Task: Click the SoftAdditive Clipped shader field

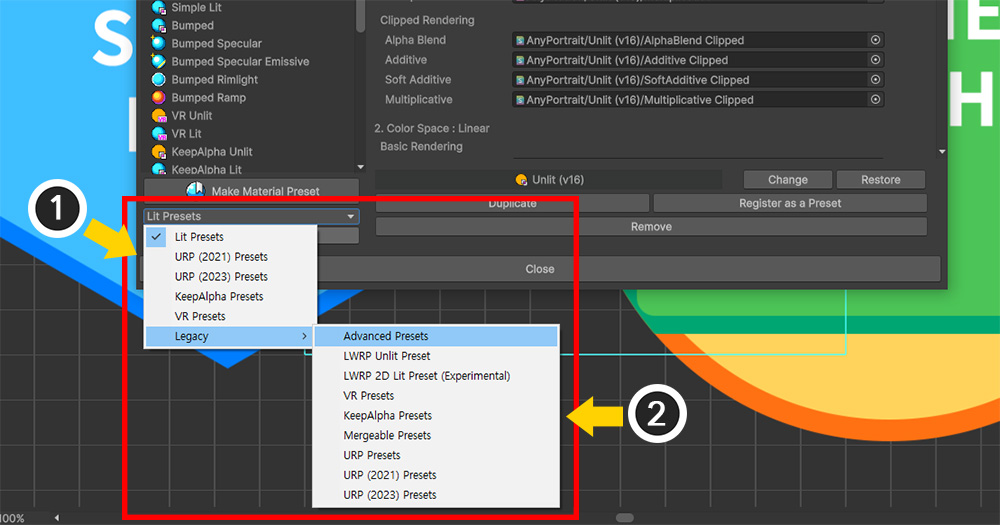Action: 690,80
